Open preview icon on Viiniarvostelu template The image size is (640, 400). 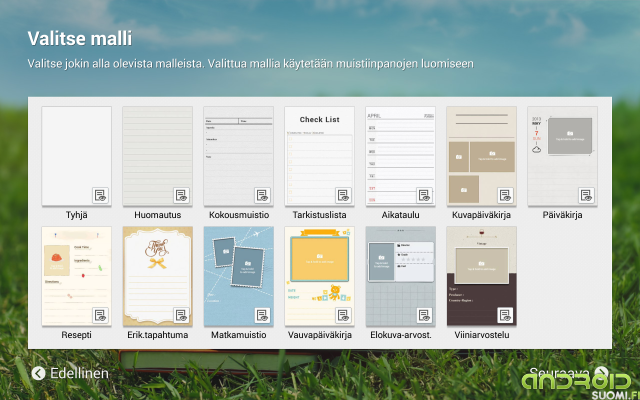tap(505, 316)
